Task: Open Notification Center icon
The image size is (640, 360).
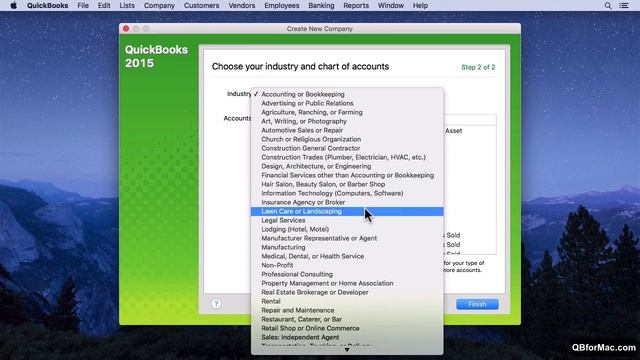Action: [624, 6]
